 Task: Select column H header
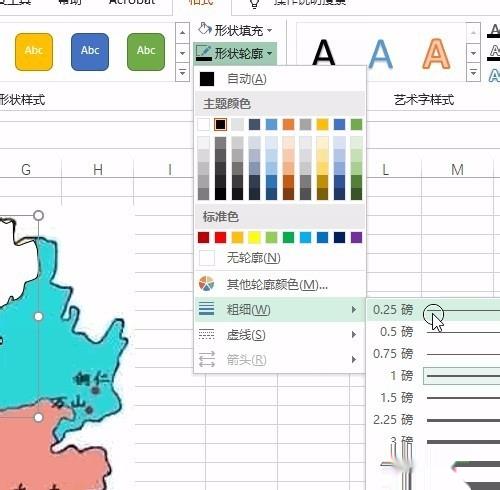pyautogui.click(x=98, y=170)
